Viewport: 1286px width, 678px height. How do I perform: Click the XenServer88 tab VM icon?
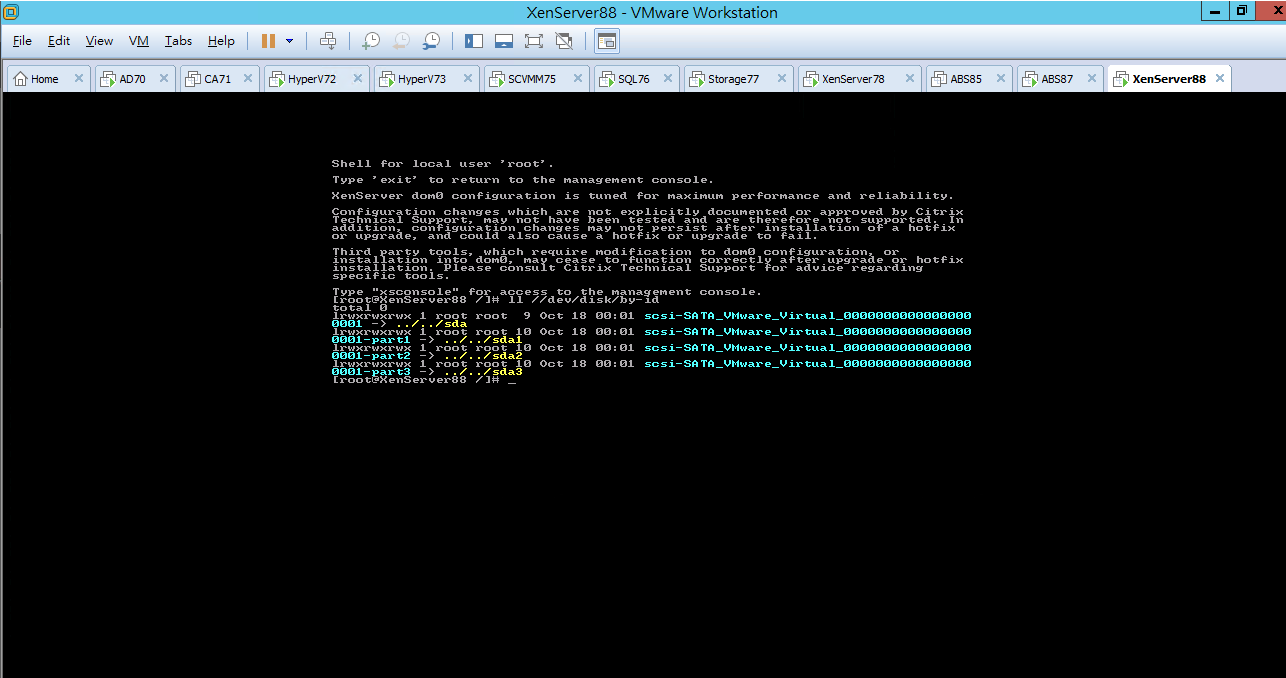1121,79
